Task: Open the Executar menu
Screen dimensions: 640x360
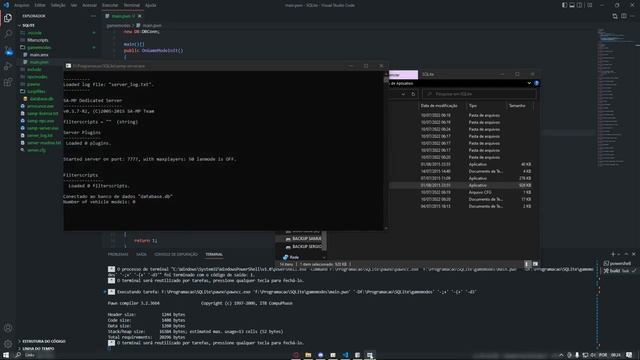Action: click(x=110, y=5)
